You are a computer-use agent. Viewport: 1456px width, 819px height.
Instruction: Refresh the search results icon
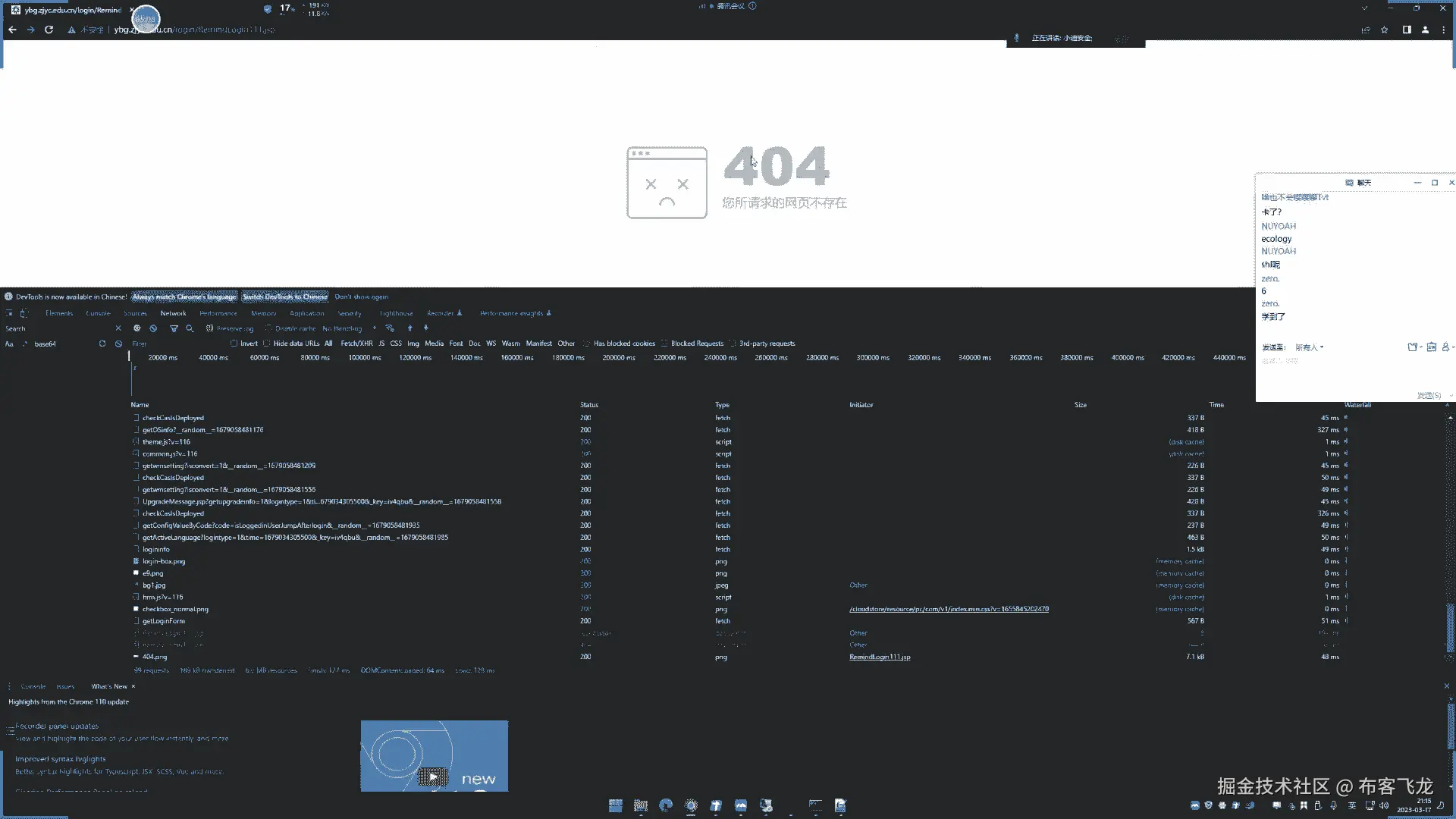(x=102, y=344)
